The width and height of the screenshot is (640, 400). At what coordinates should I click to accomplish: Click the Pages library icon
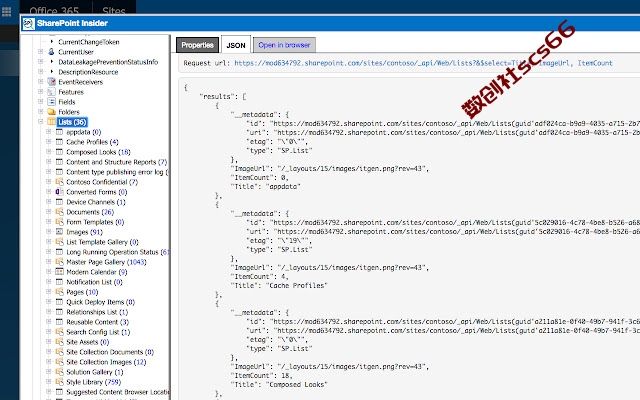click(x=59, y=292)
